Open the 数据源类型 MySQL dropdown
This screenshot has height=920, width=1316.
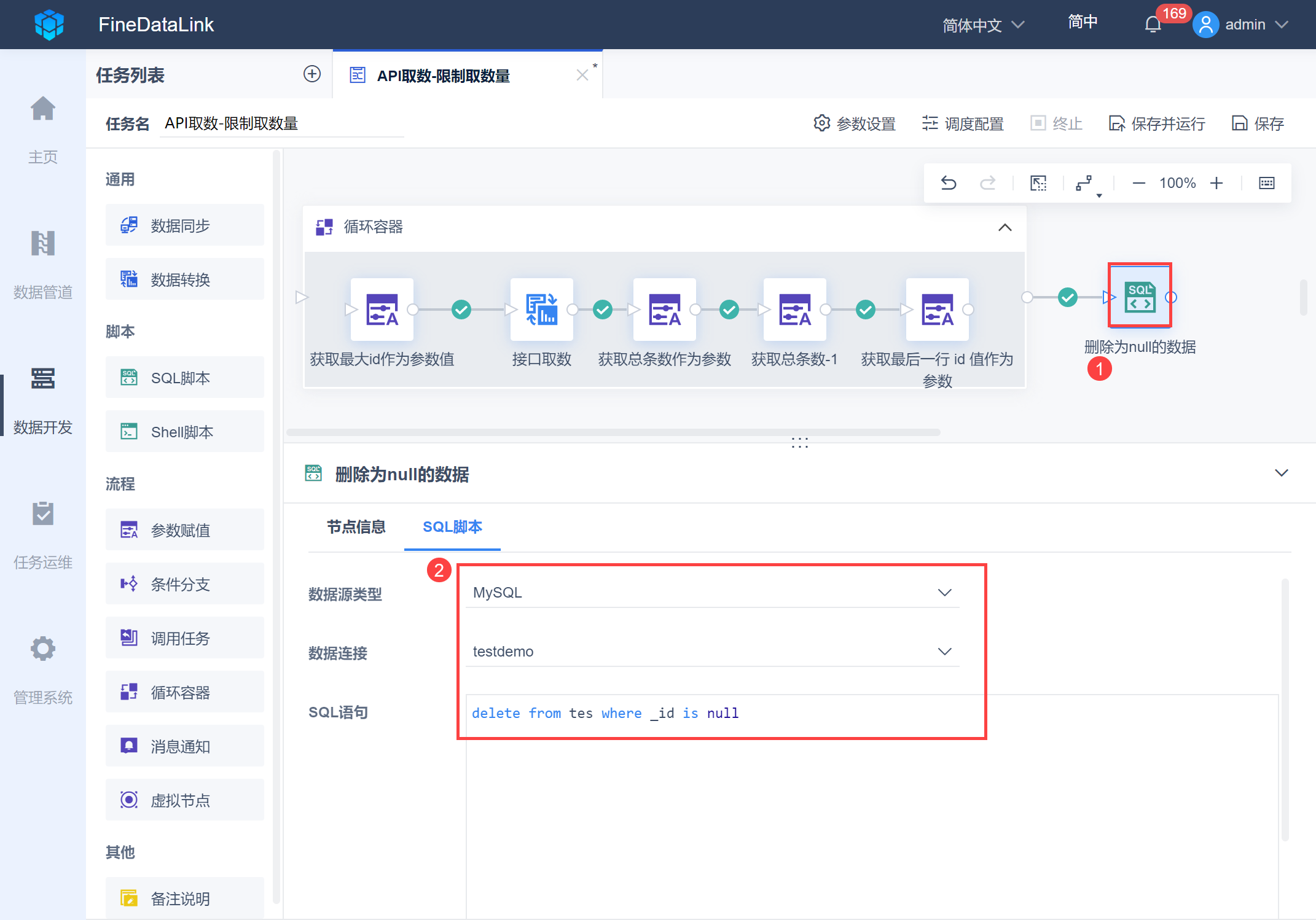click(713, 593)
